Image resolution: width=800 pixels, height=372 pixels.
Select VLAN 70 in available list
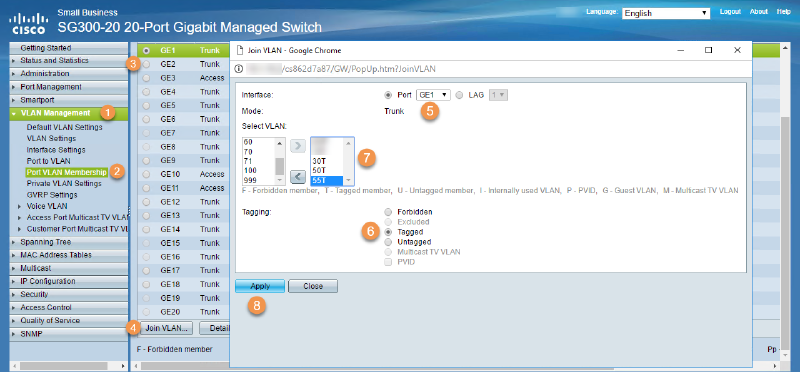(259, 152)
